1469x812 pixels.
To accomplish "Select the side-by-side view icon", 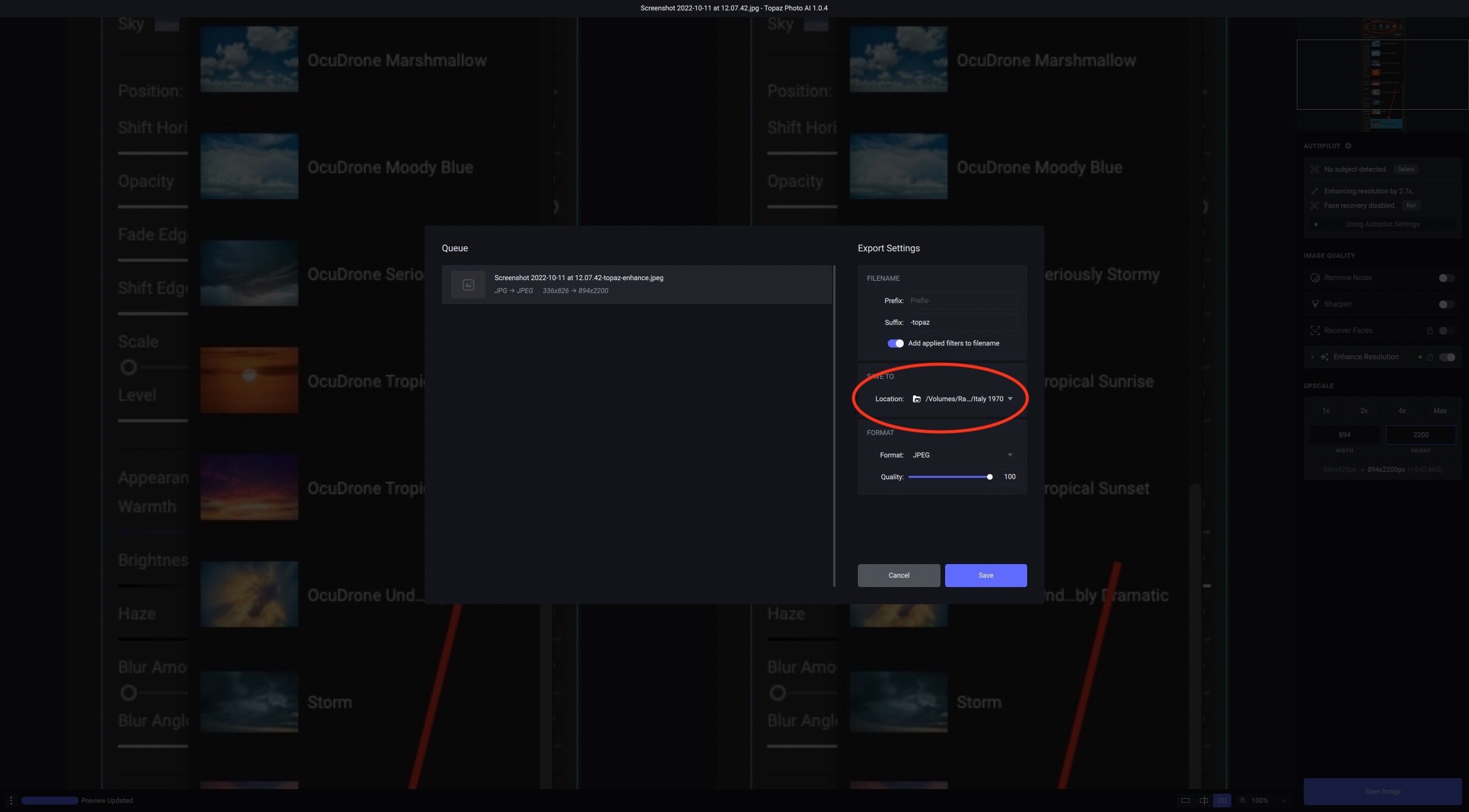I will [x=1222, y=801].
